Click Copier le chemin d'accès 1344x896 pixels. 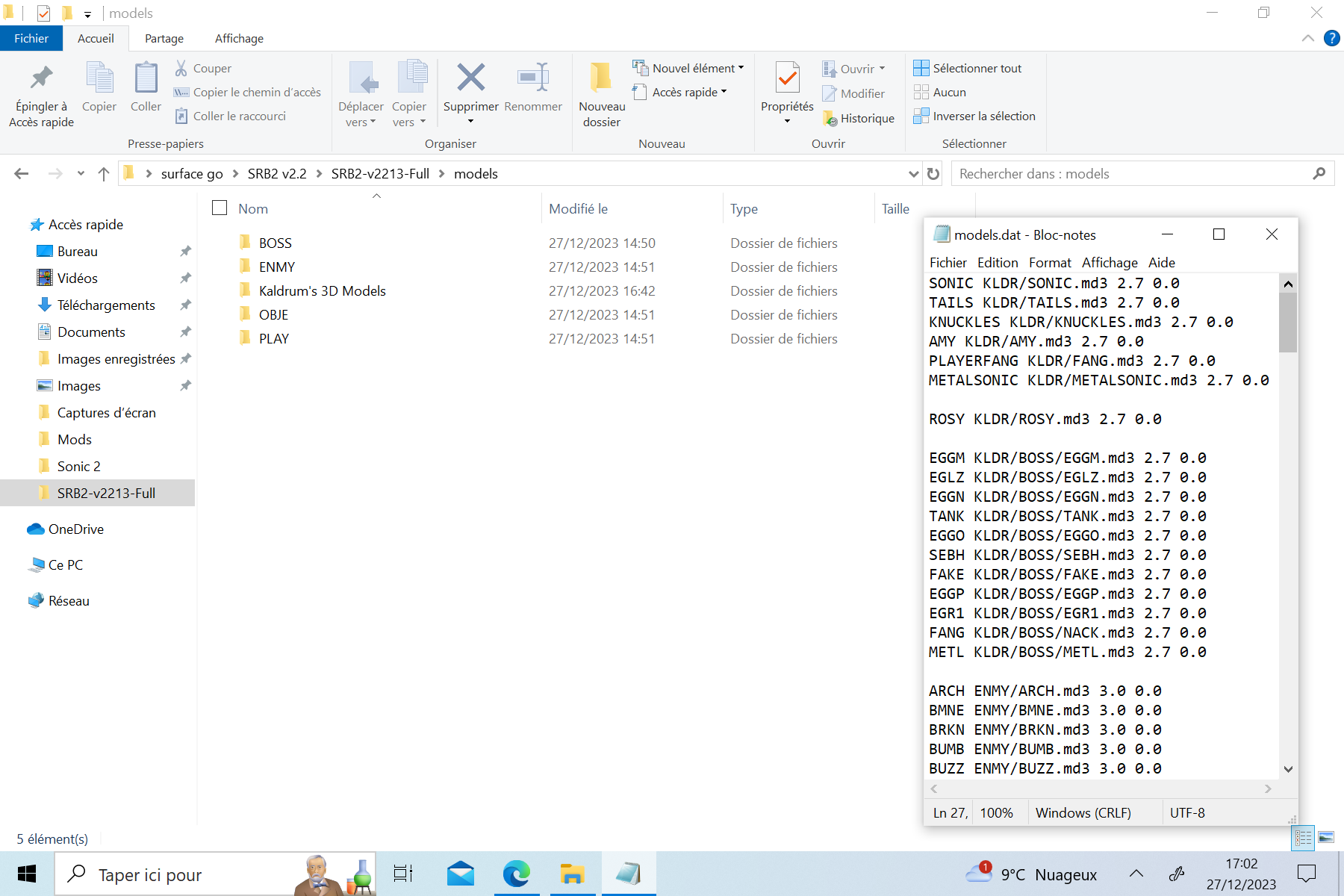pos(248,92)
